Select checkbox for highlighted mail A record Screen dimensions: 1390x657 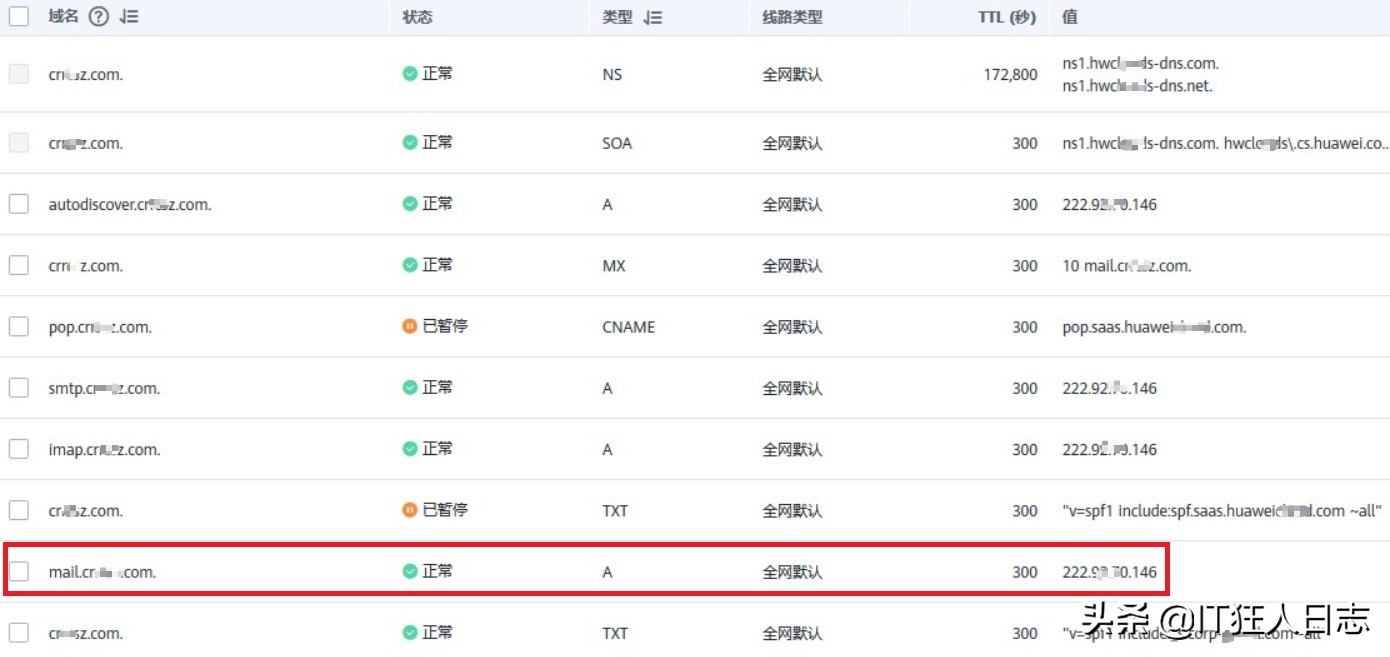pos(19,572)
